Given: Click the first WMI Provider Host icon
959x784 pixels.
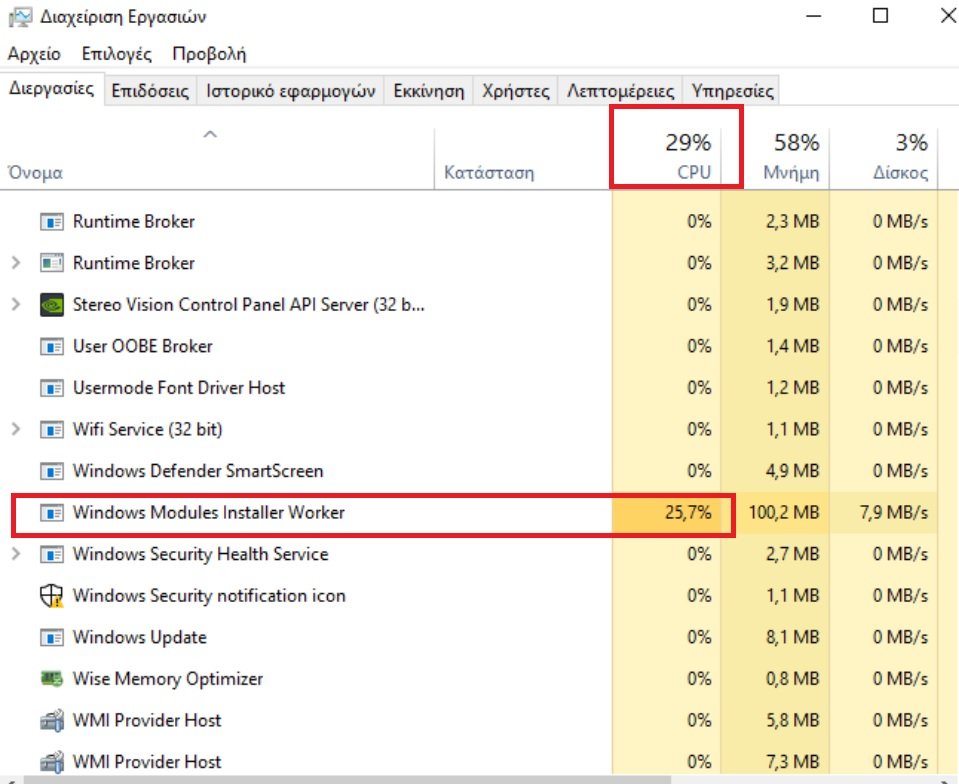Looking at the screenshot, I should (x=51, y=721).
